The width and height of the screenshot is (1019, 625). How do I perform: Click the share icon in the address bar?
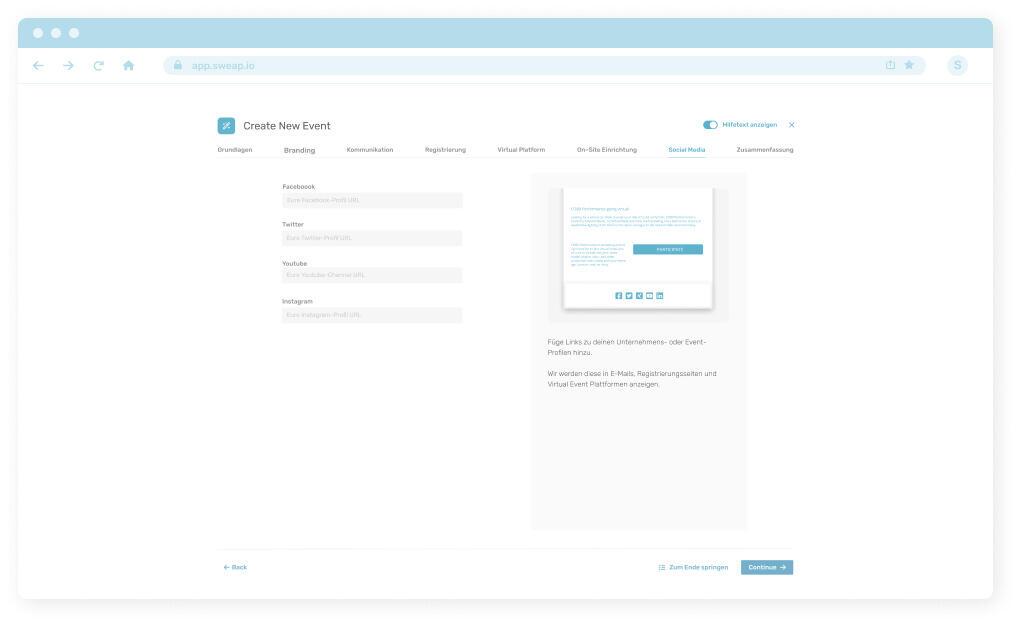tap(890, 66)
